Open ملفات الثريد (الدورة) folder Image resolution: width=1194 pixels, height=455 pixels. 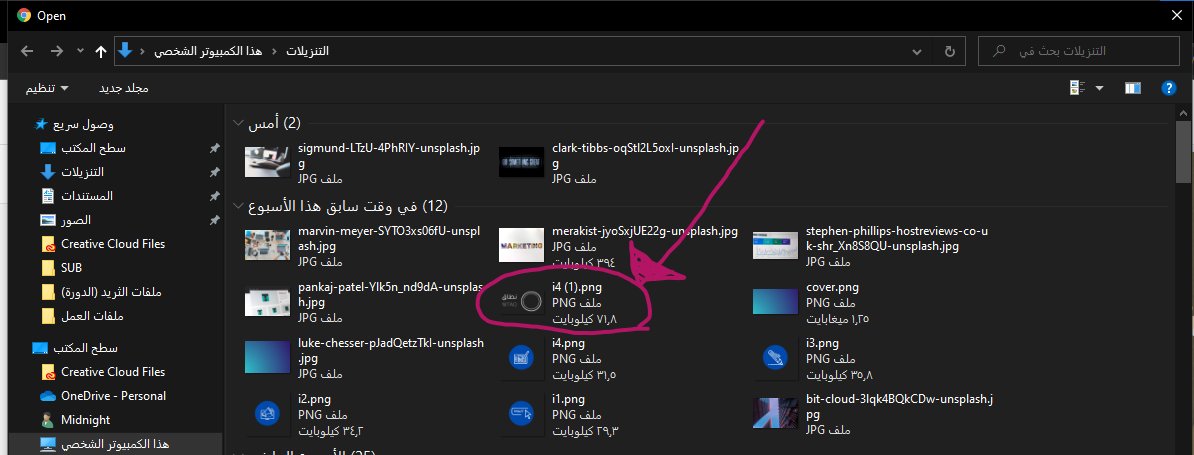pos(101,292)
